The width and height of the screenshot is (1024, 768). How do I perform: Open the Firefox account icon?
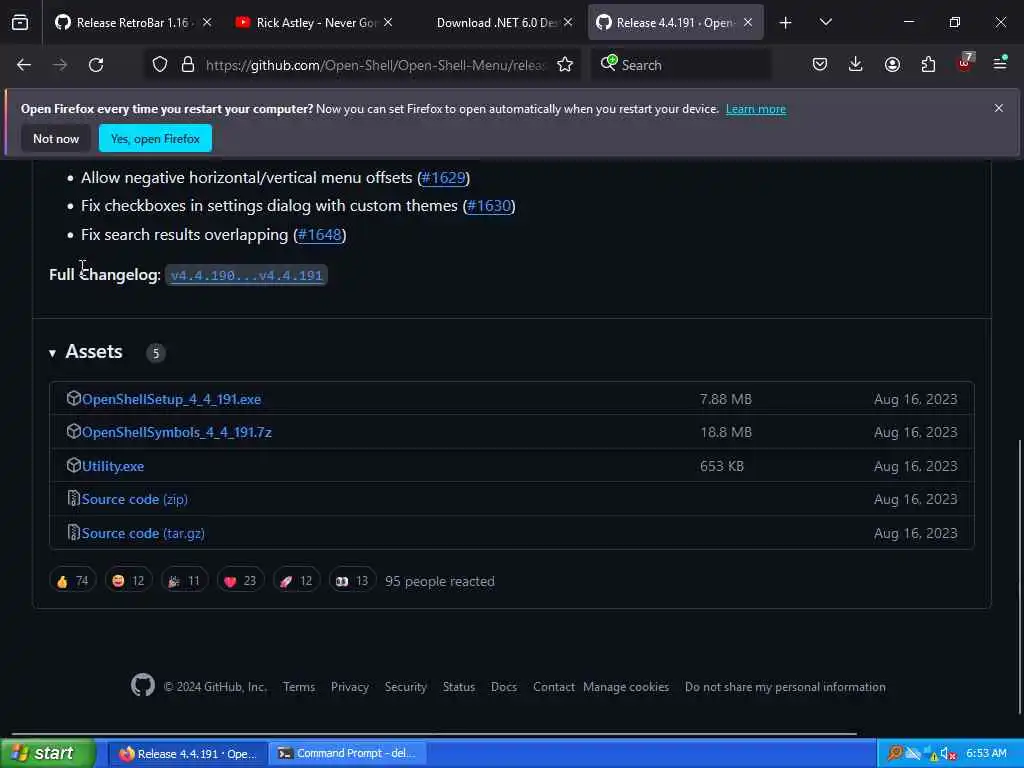[x=892, y=65]
